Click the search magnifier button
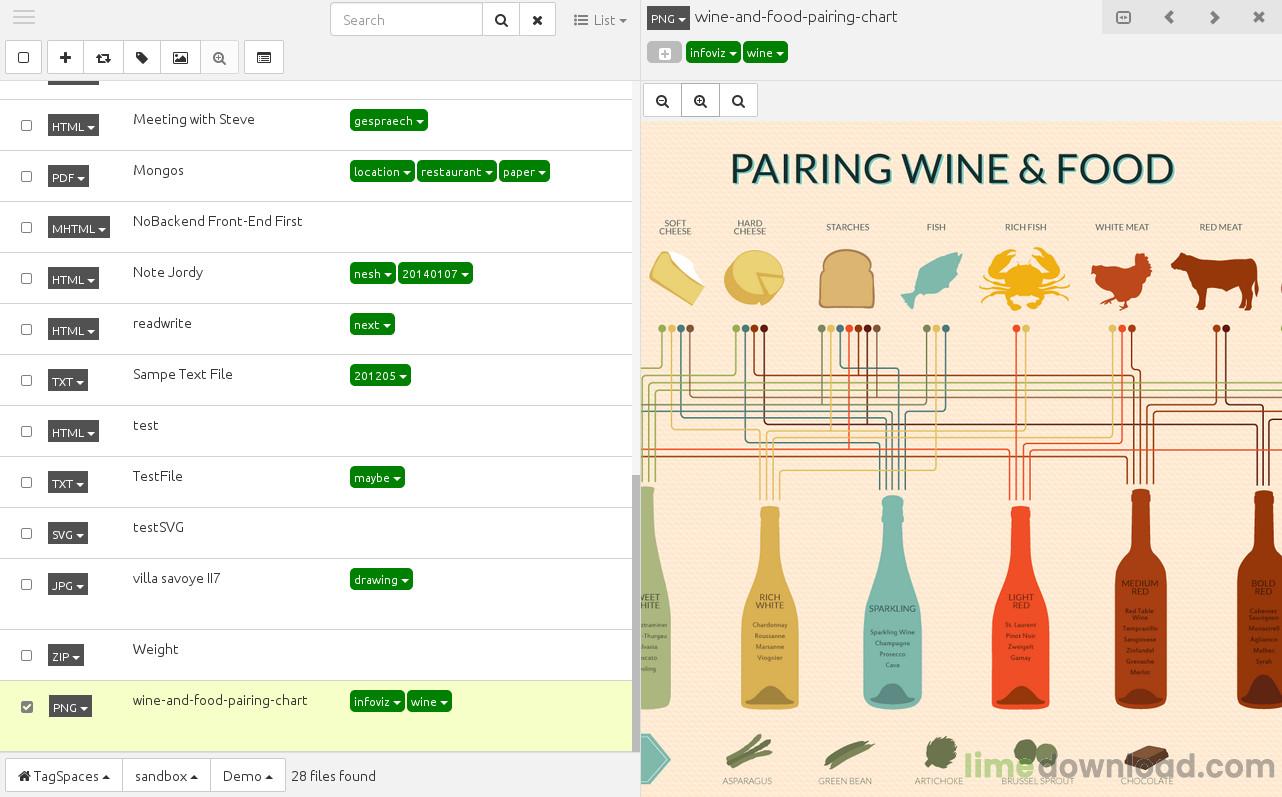The height and width of the screenshot is (797, 1282). click(x=501, y=20)
